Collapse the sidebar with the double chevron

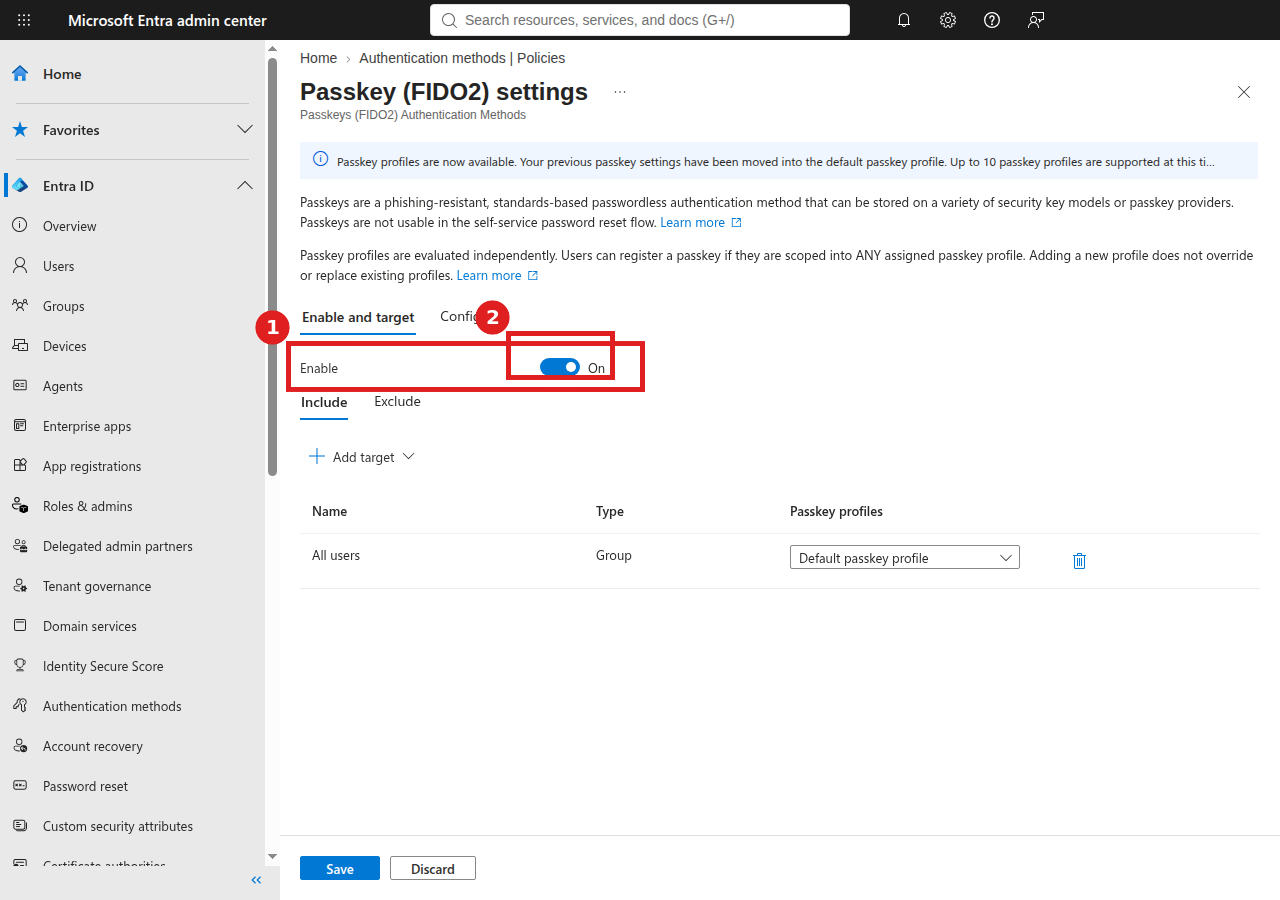tap(256, 880)
